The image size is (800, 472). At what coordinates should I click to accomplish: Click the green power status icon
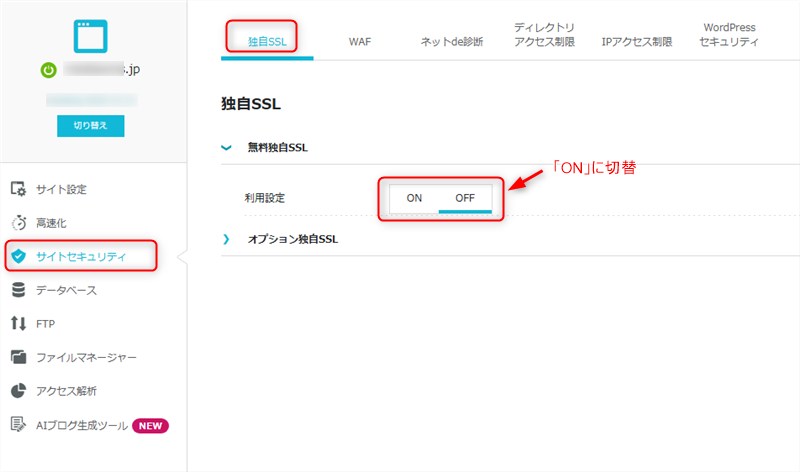48,70
